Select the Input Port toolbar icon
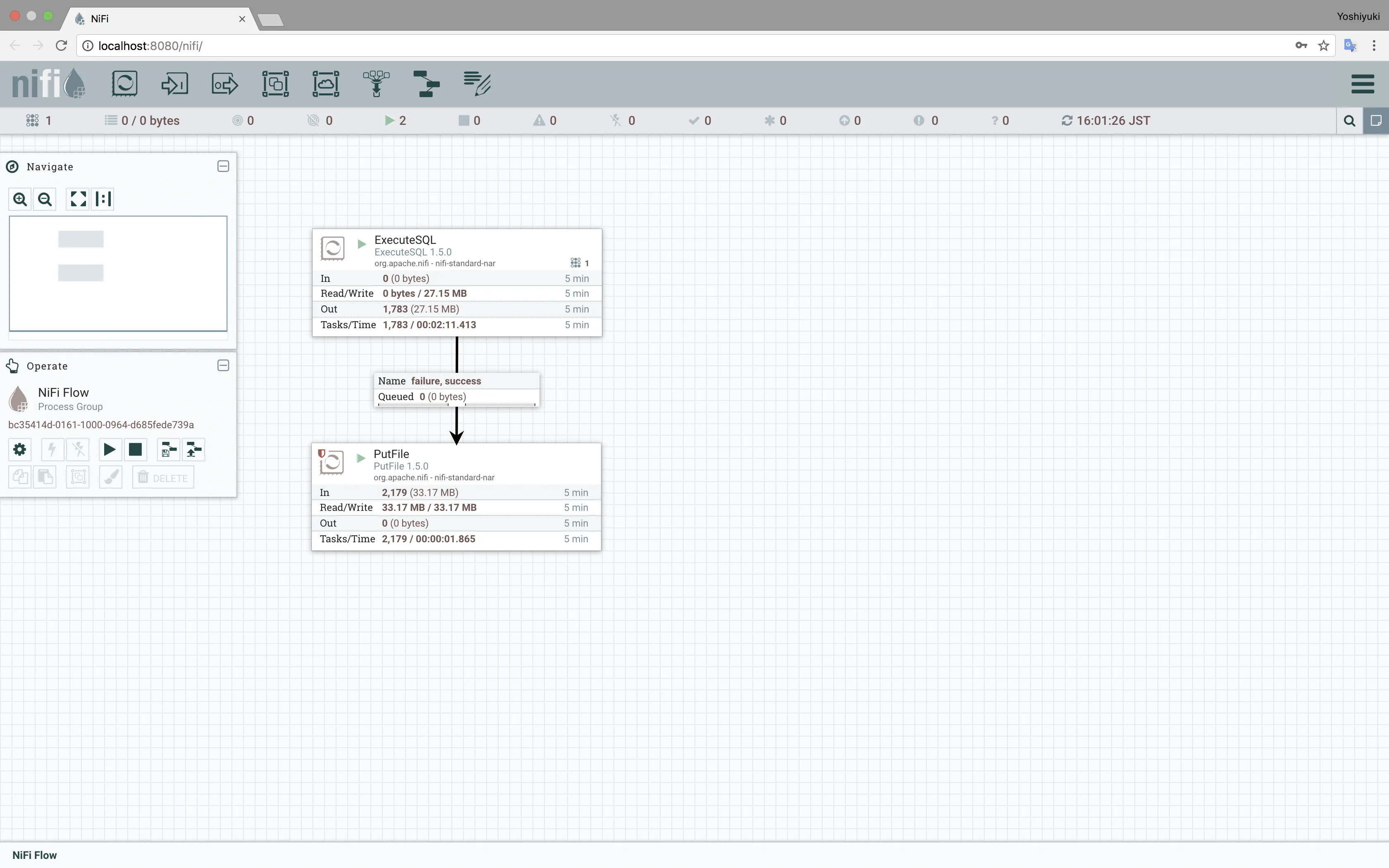The image size is (1389, 868). coord(174,84)
